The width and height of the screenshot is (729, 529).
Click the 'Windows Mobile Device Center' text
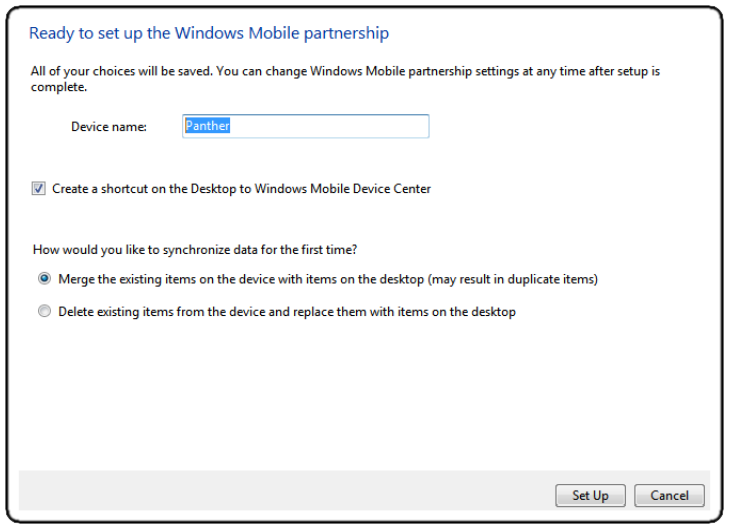point(343,189)
